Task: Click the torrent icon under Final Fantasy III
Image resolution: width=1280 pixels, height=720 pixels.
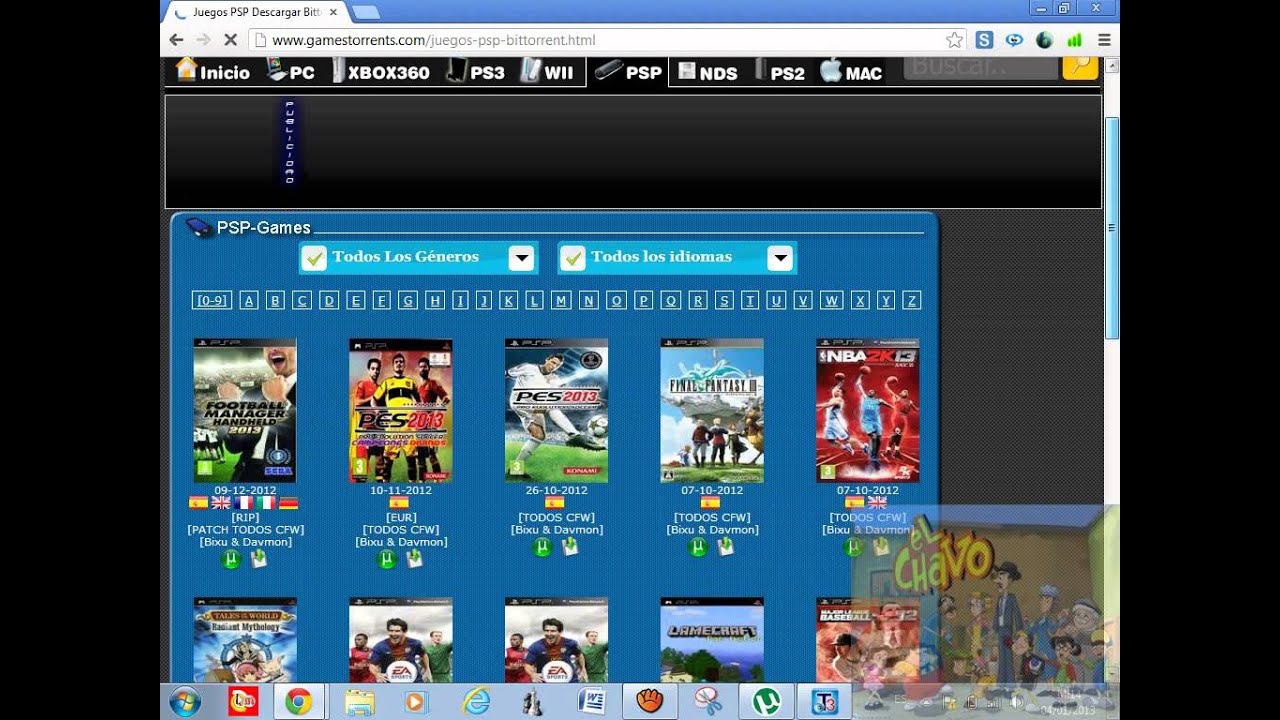Action: click(x=698, y=547)
